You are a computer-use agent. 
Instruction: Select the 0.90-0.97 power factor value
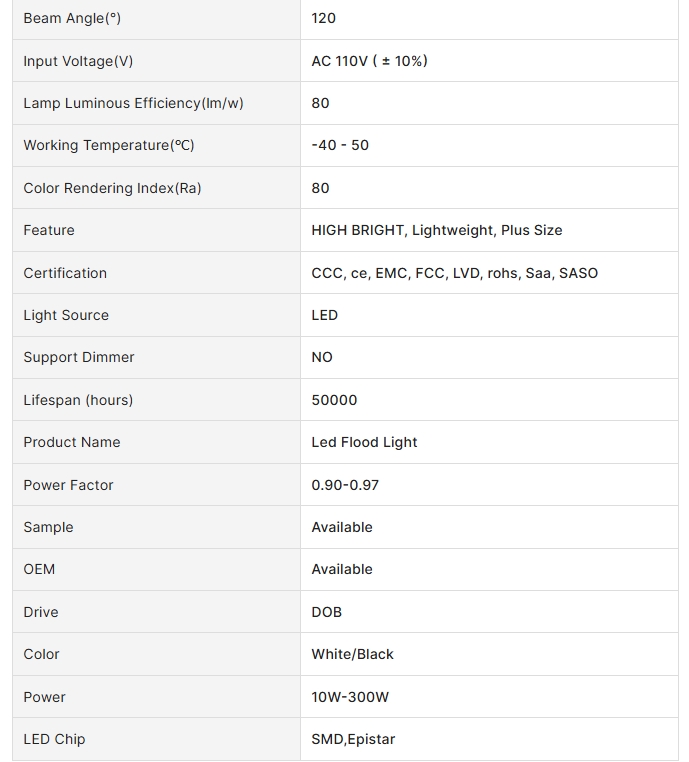point(345,485)
